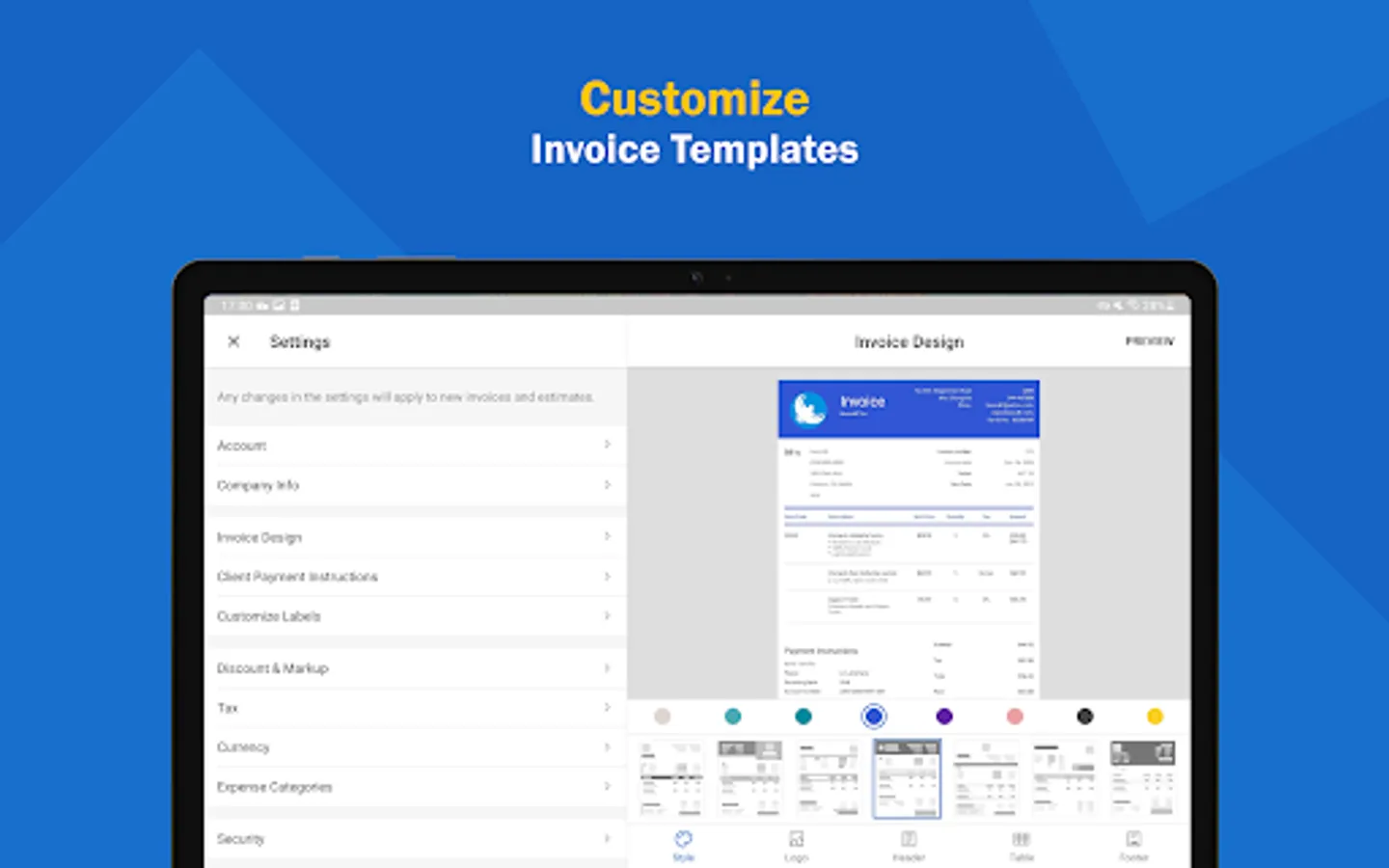Select the sixth invoice template thumbnail
The height and width of the screenshot is (868, 1389).
pyautogui.click(x=1064, y=778)
